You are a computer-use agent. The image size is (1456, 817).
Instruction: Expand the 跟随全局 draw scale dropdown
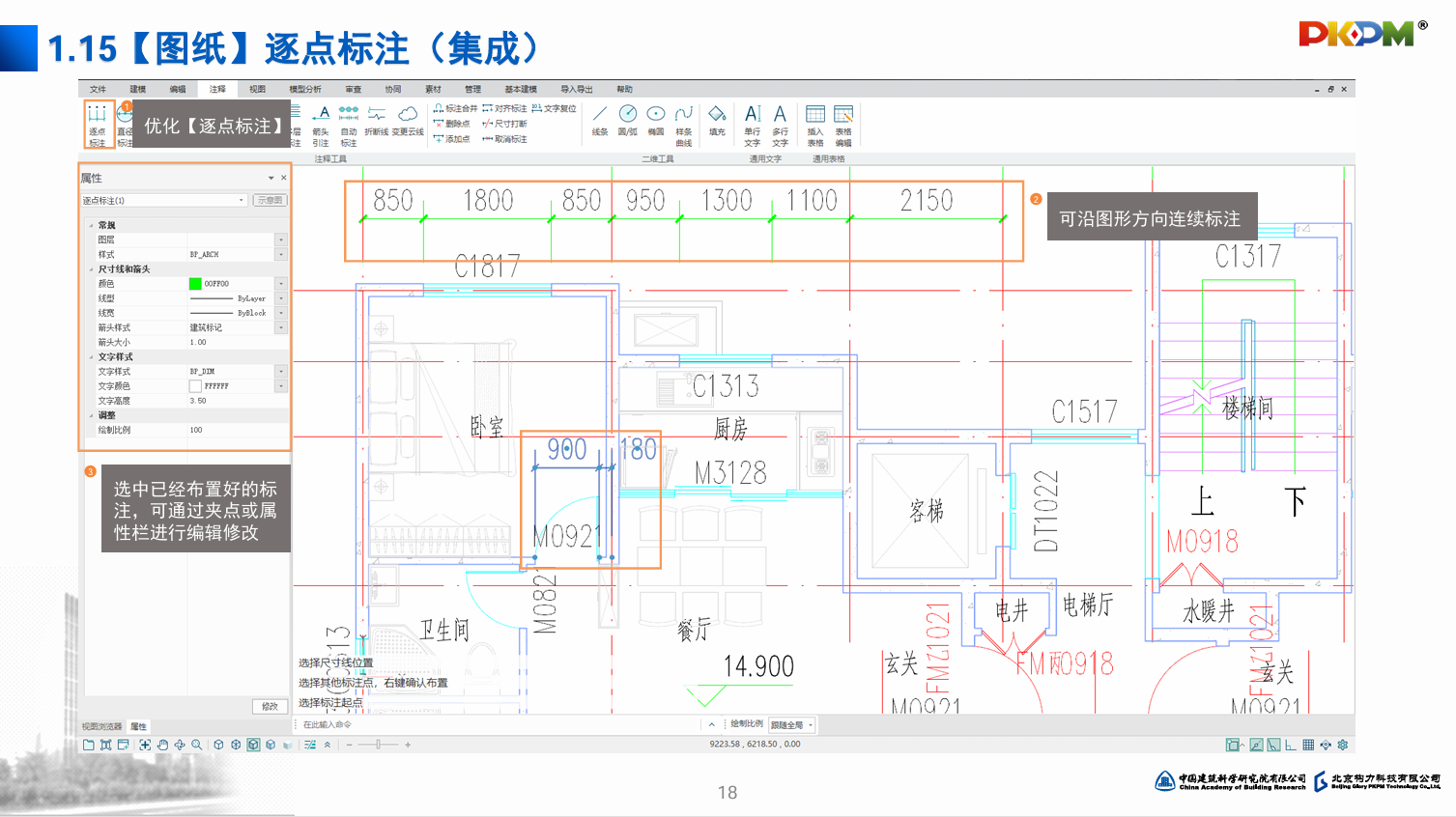[x=811, y=725]
